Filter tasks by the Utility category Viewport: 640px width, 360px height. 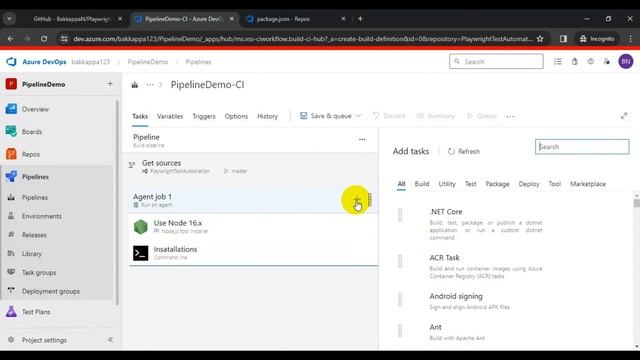click(x=447, y=184)
